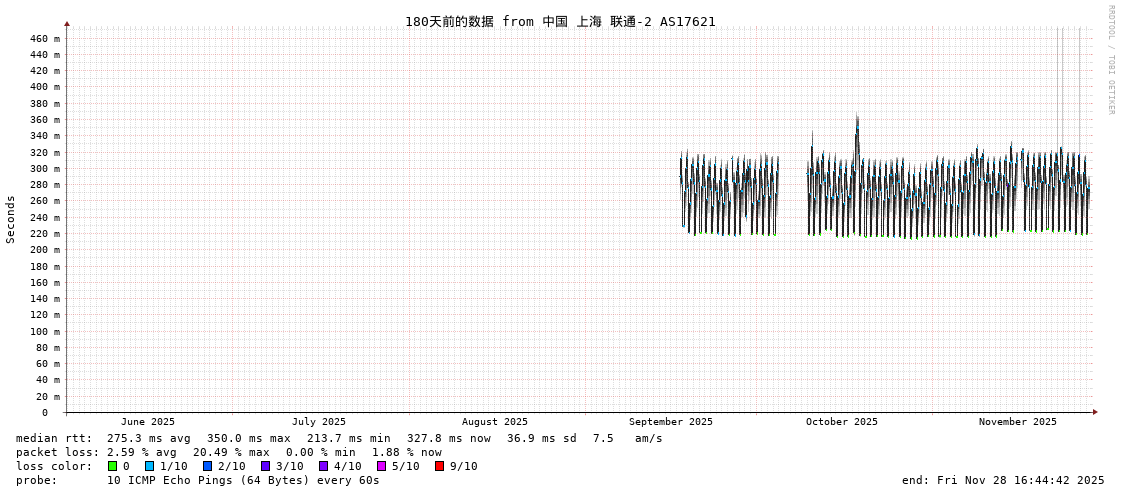Click the magenta 5/10 loss swatch

tap(382, 466)
